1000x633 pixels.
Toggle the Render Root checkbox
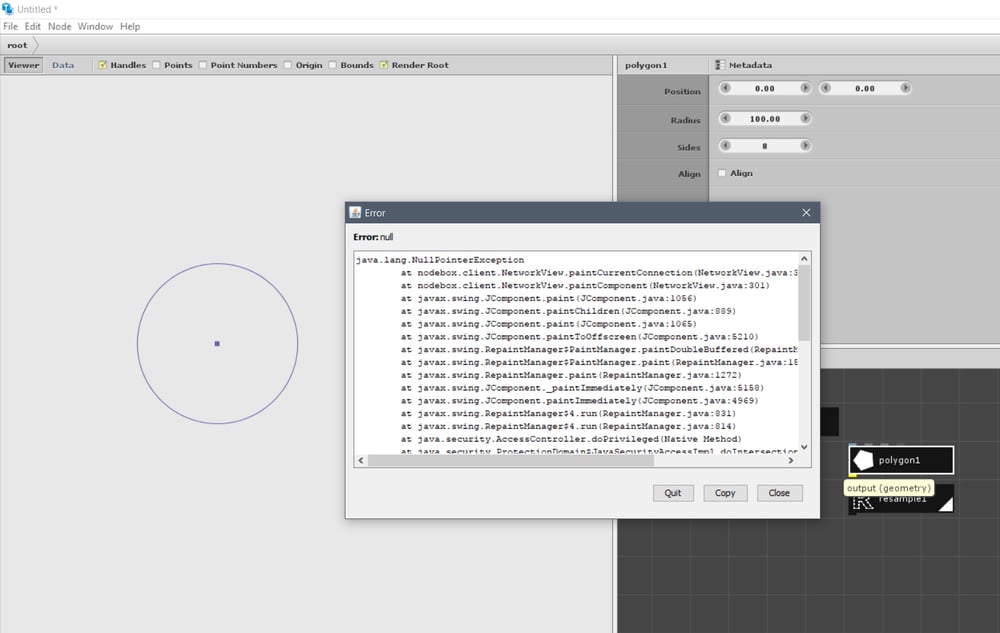[x=384, y=65]
